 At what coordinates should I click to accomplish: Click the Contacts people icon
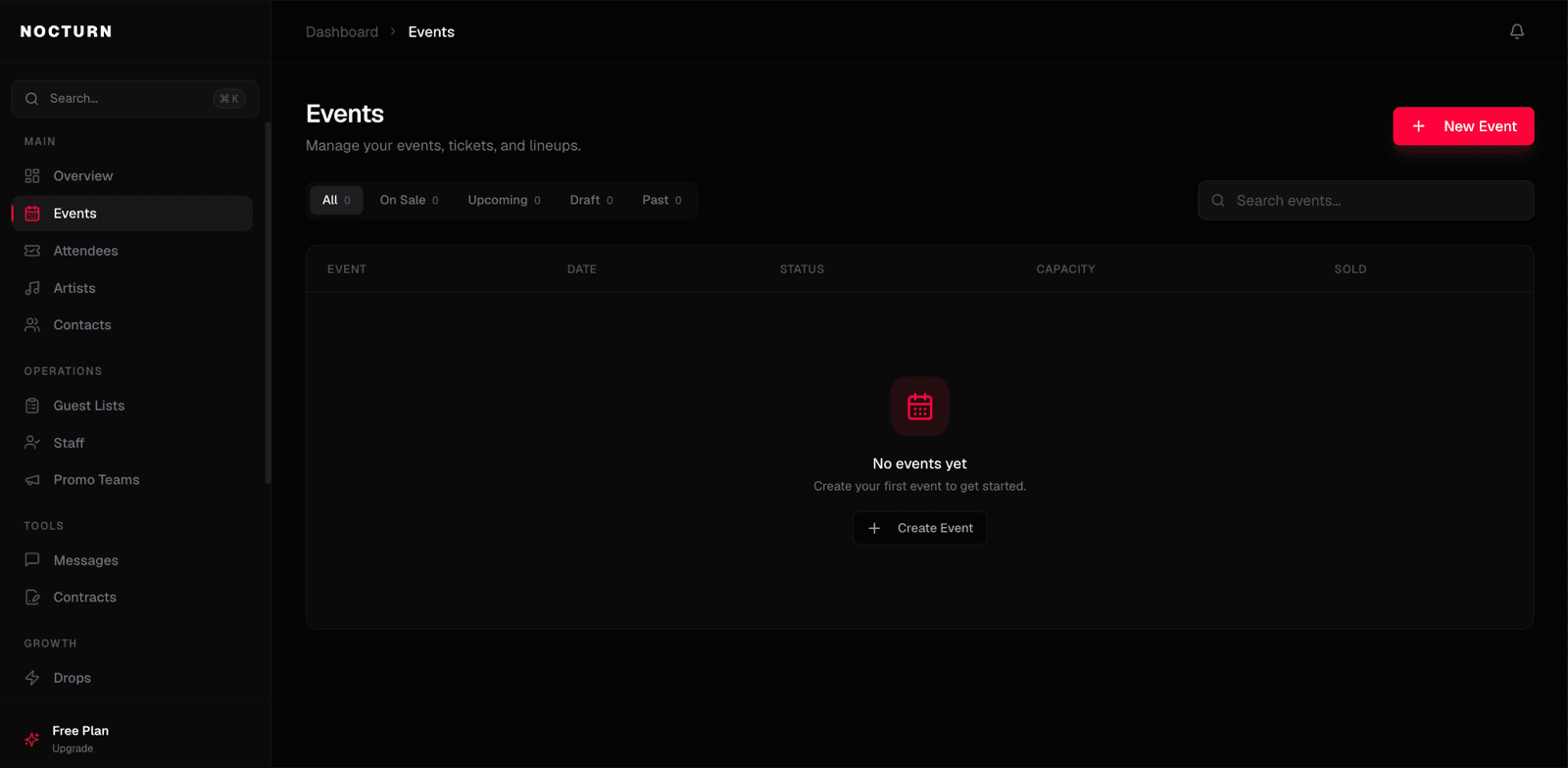coord(32,325)
